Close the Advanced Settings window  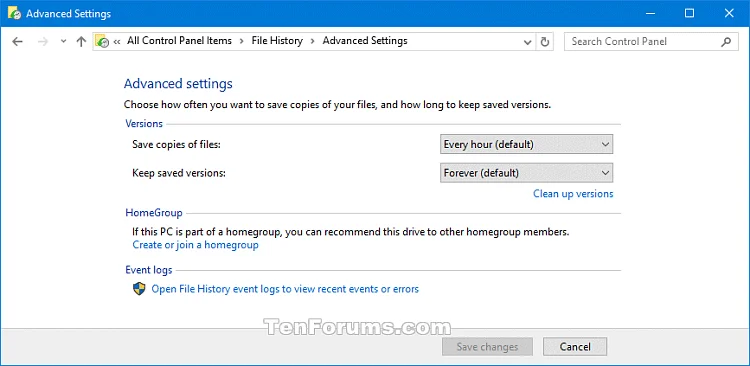[x=729, y=13]
